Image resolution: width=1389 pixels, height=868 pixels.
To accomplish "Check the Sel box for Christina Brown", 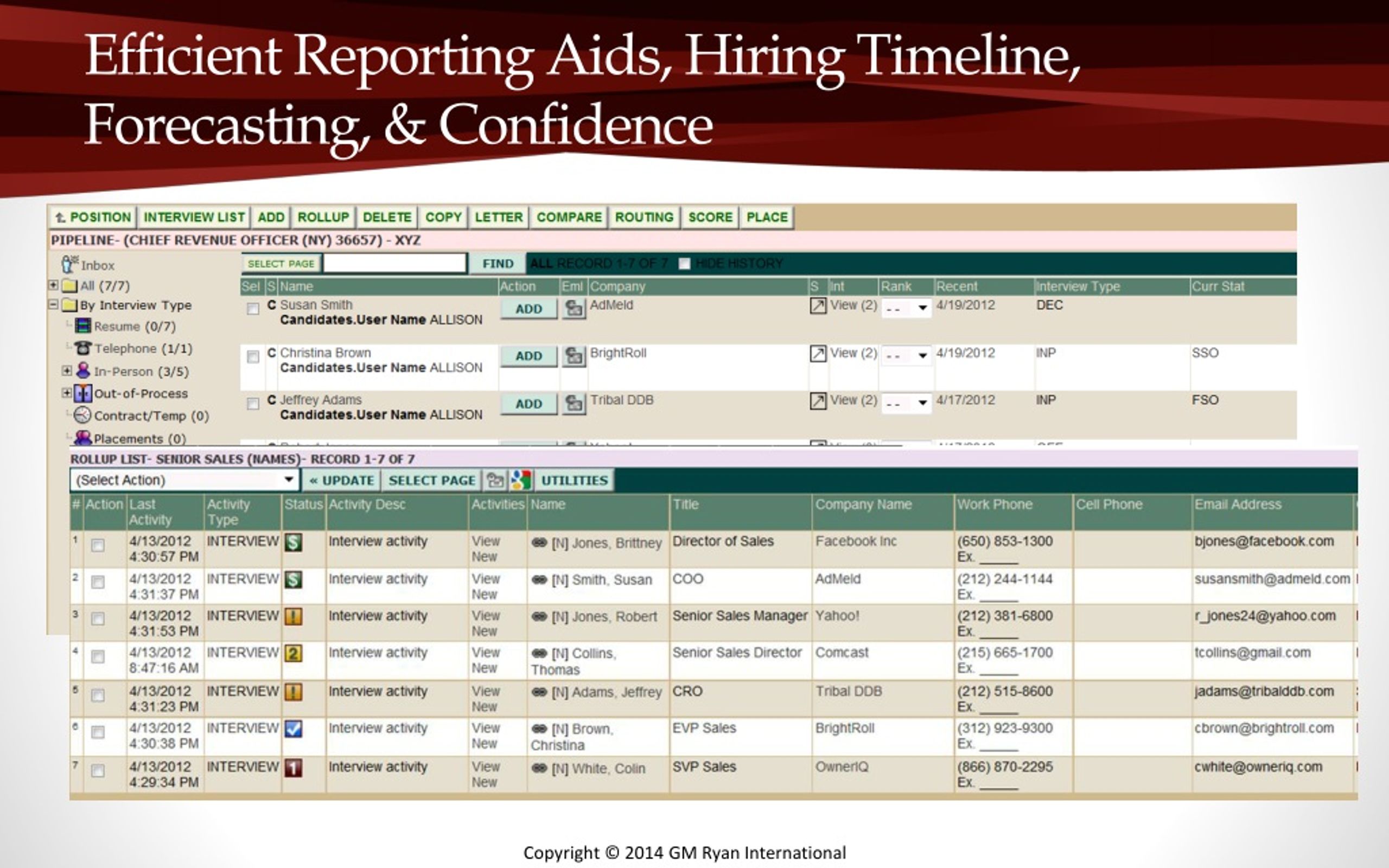I will (252, 357).
